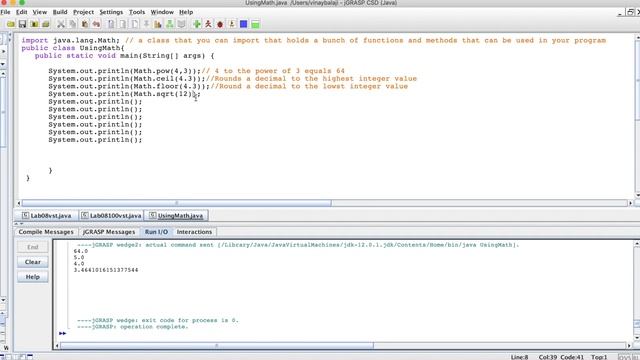Click right arrow of editor horizontal scrollbar
The height and width of the screenshot is (360, 640).
(x=631, y=203)
